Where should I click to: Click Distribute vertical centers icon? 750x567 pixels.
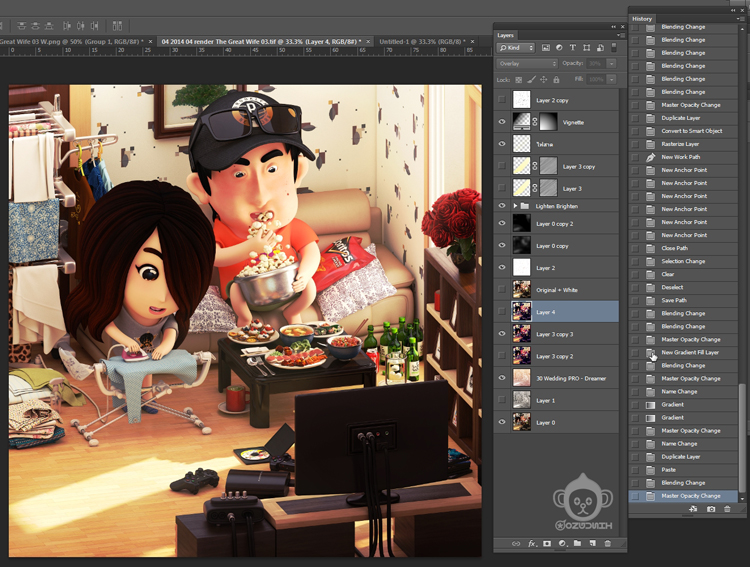pyautogui.click(x=35, y=26)
